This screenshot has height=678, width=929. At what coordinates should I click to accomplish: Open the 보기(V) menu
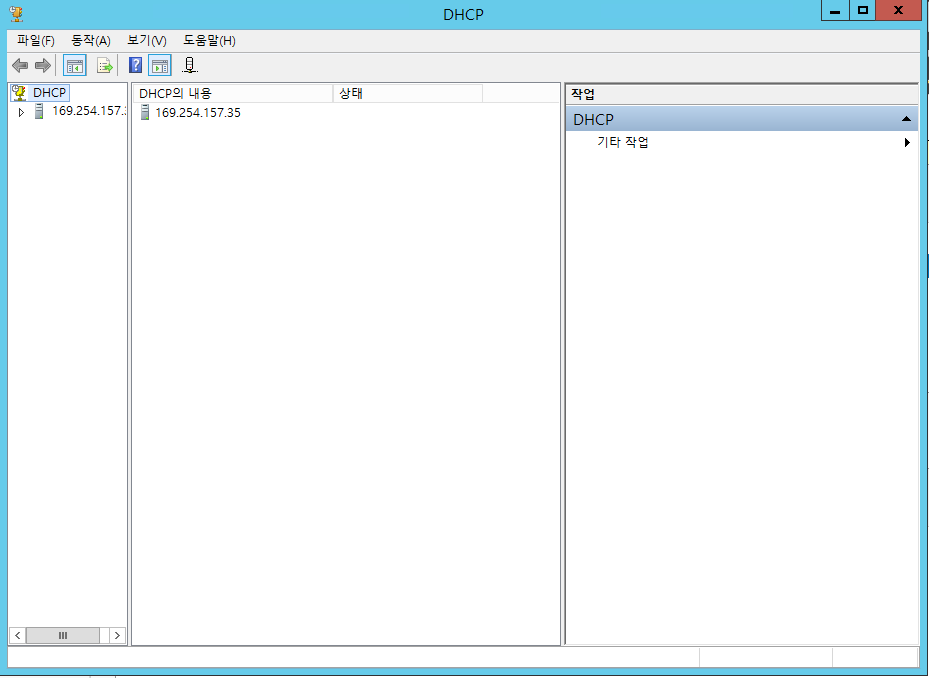click(x=146, y=41)
